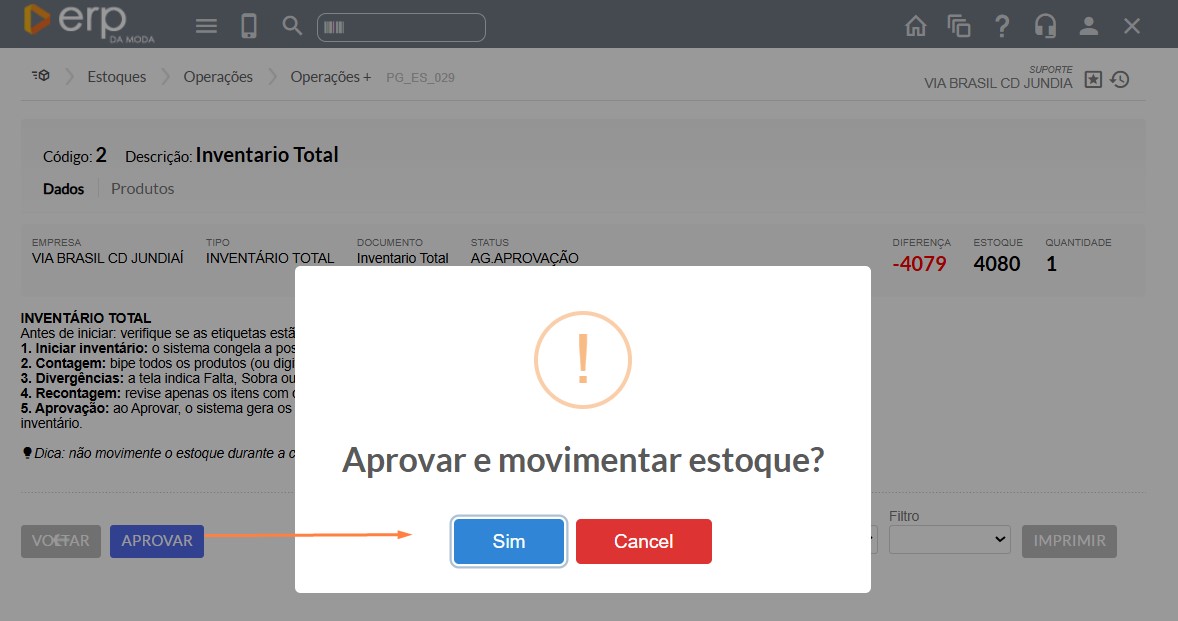Click the stock box breadcrumb icon
The width and height of the screenshot is (1178, 621).
pos(41,76)
